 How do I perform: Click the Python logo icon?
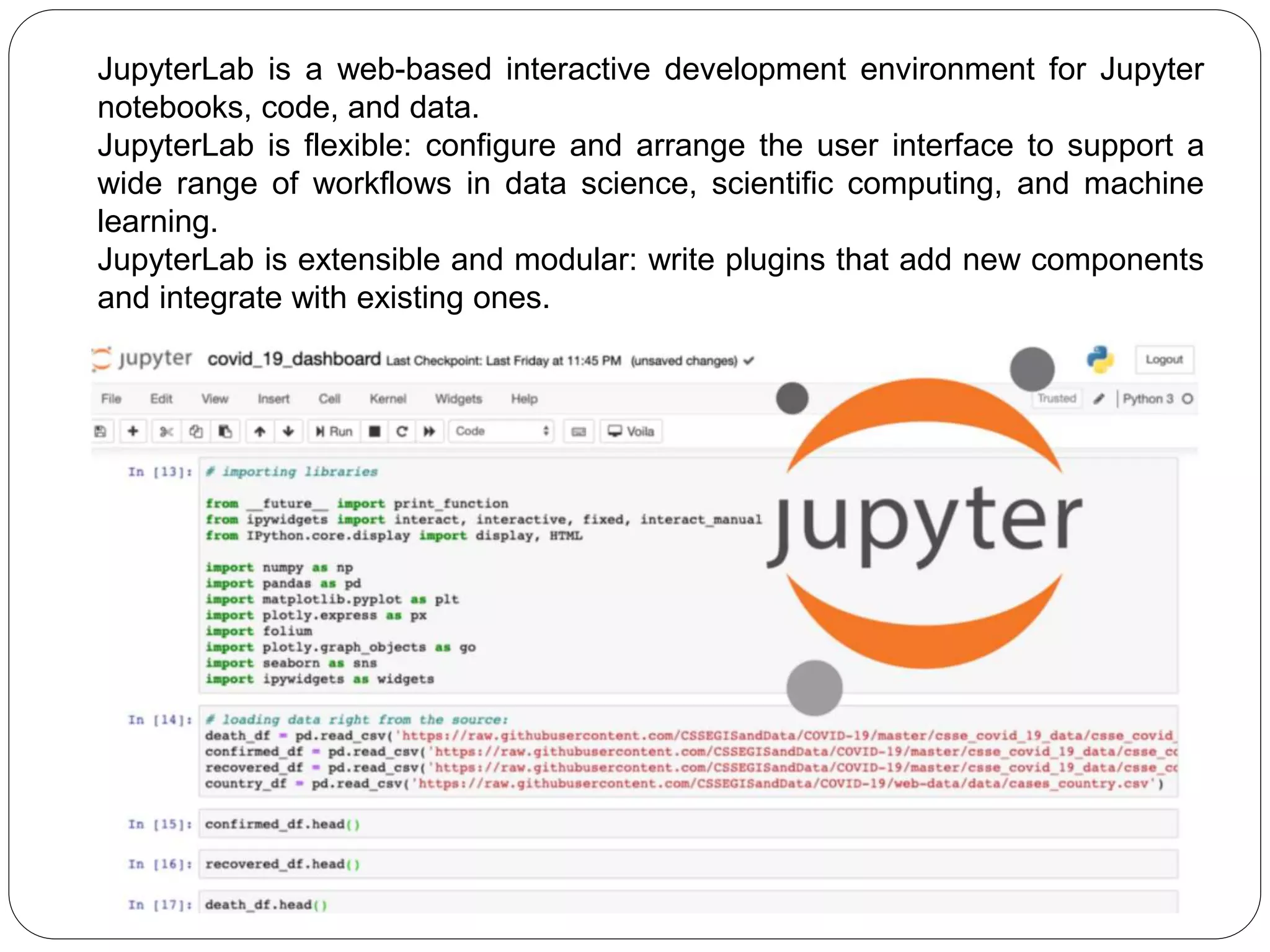[x=1100, y=359]
